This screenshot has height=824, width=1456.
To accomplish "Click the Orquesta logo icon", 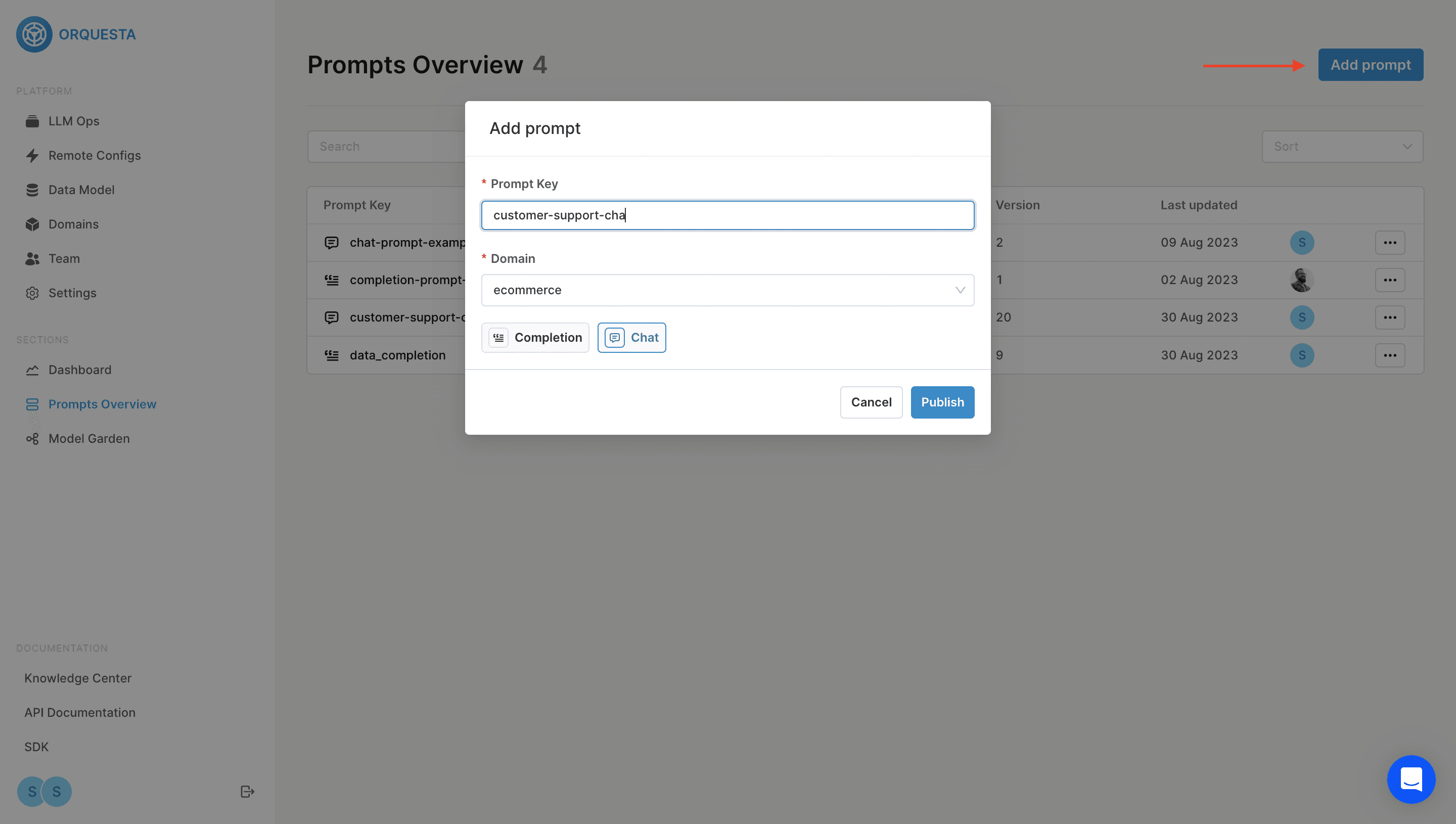I will [34, 34].
